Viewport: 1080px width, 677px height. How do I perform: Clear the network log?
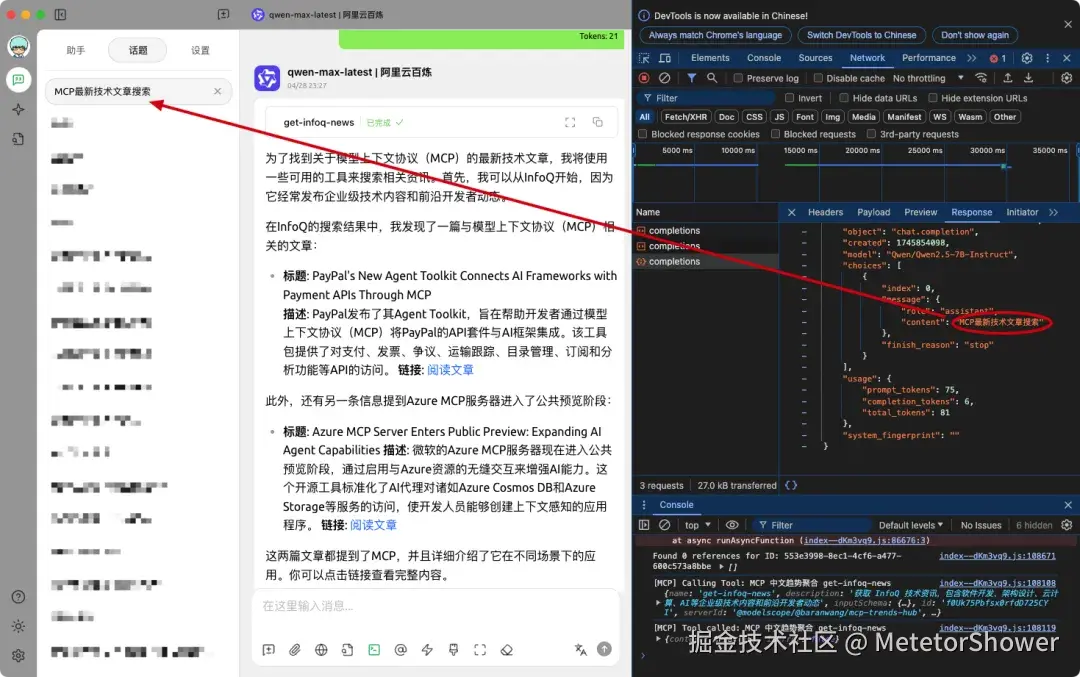click(x=665, y=79)
